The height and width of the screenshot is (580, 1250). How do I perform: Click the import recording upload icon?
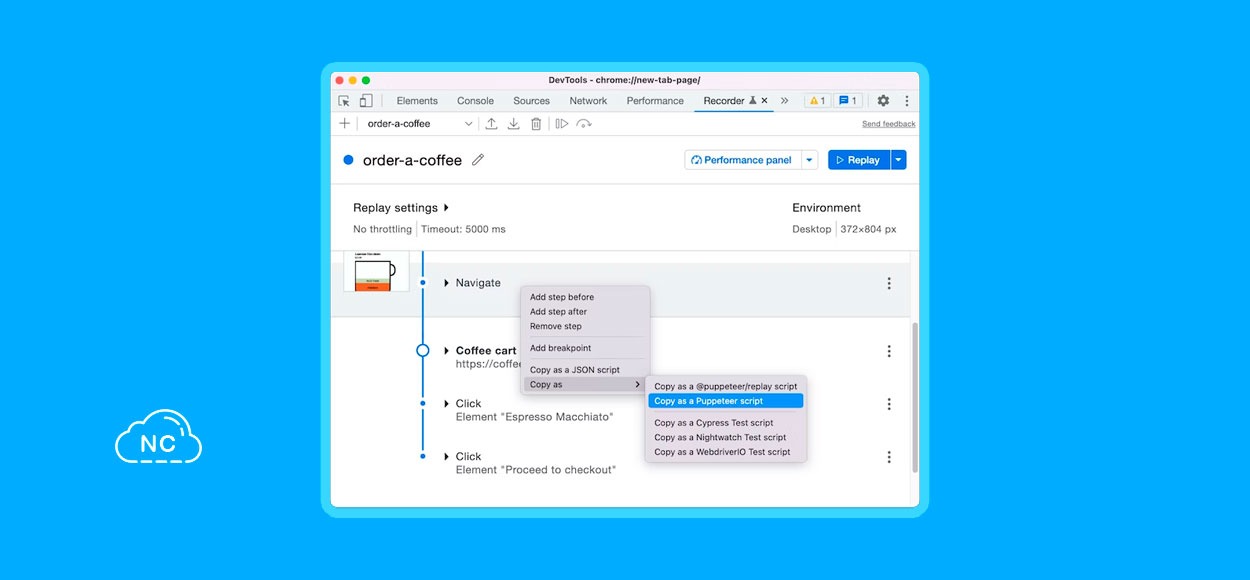coord(491,123)
